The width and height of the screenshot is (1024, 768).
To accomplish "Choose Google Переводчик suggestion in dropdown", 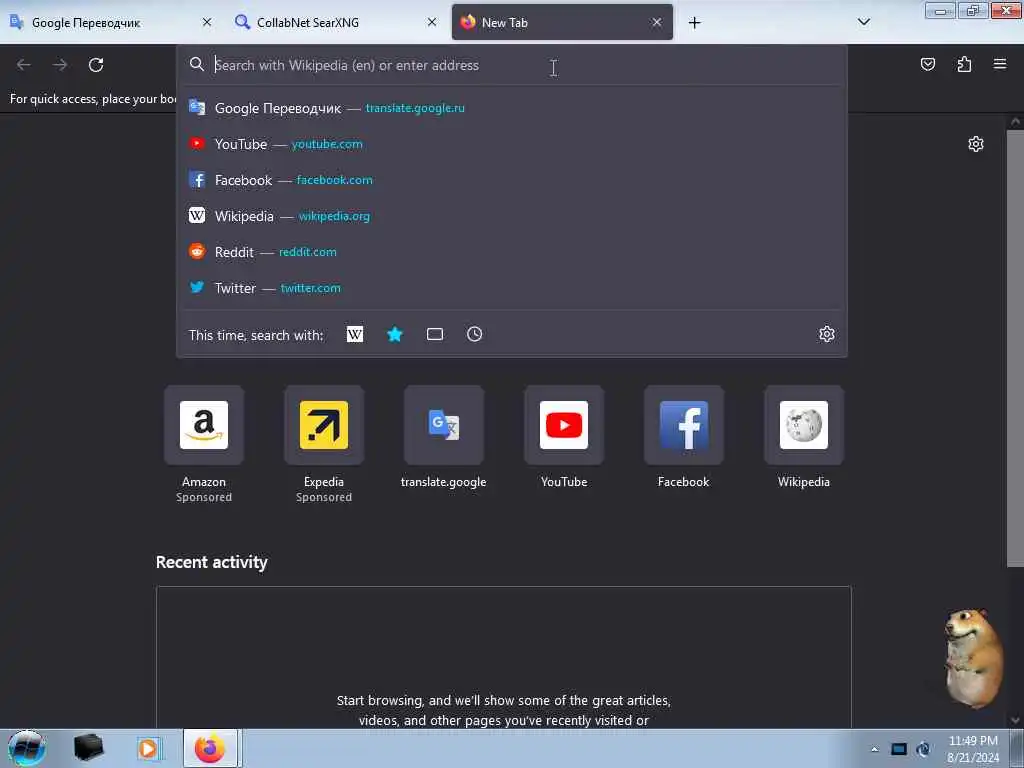I will (x=512, y=108).
